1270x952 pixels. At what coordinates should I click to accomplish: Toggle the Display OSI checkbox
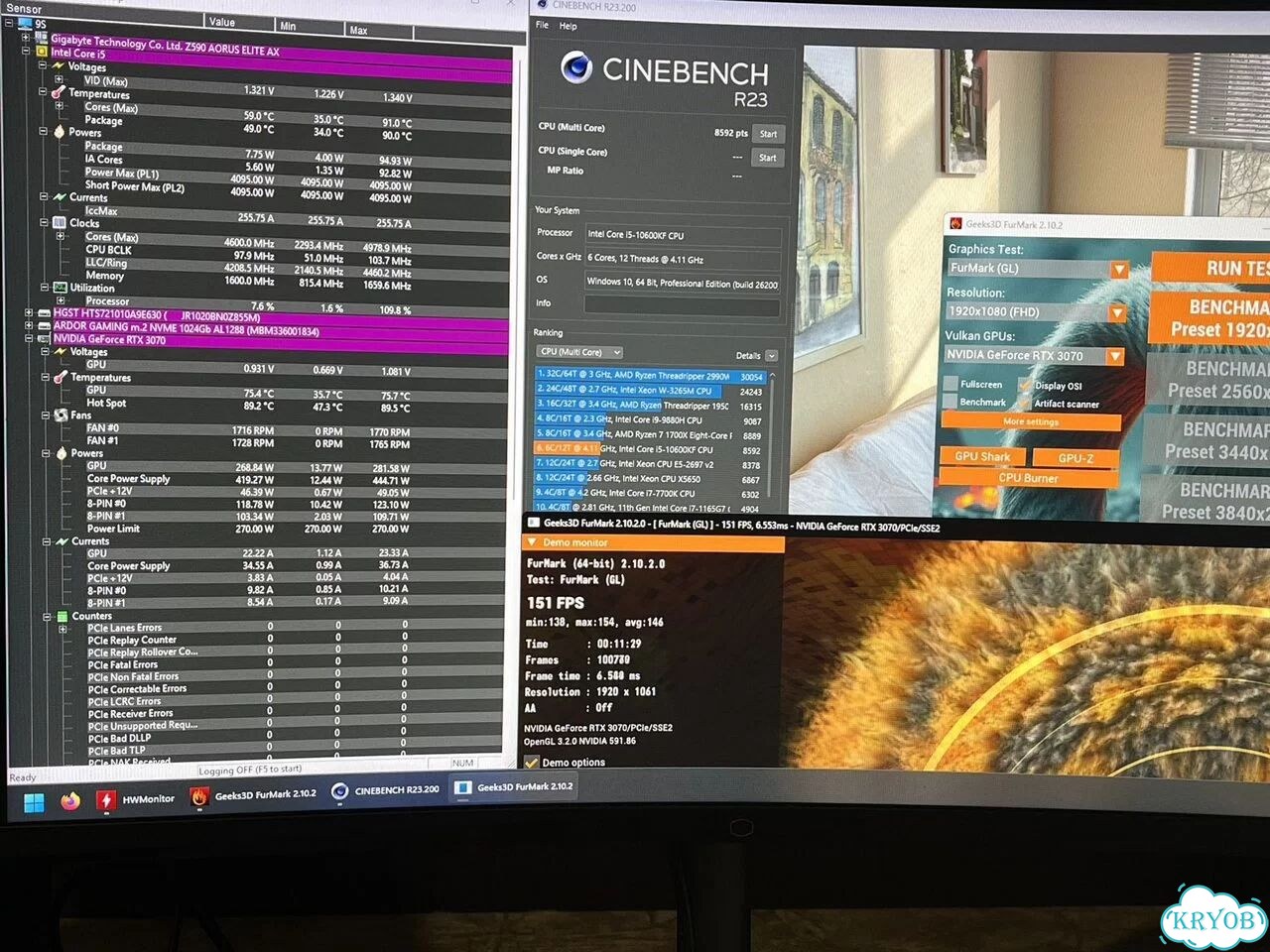pos(1026,385)
